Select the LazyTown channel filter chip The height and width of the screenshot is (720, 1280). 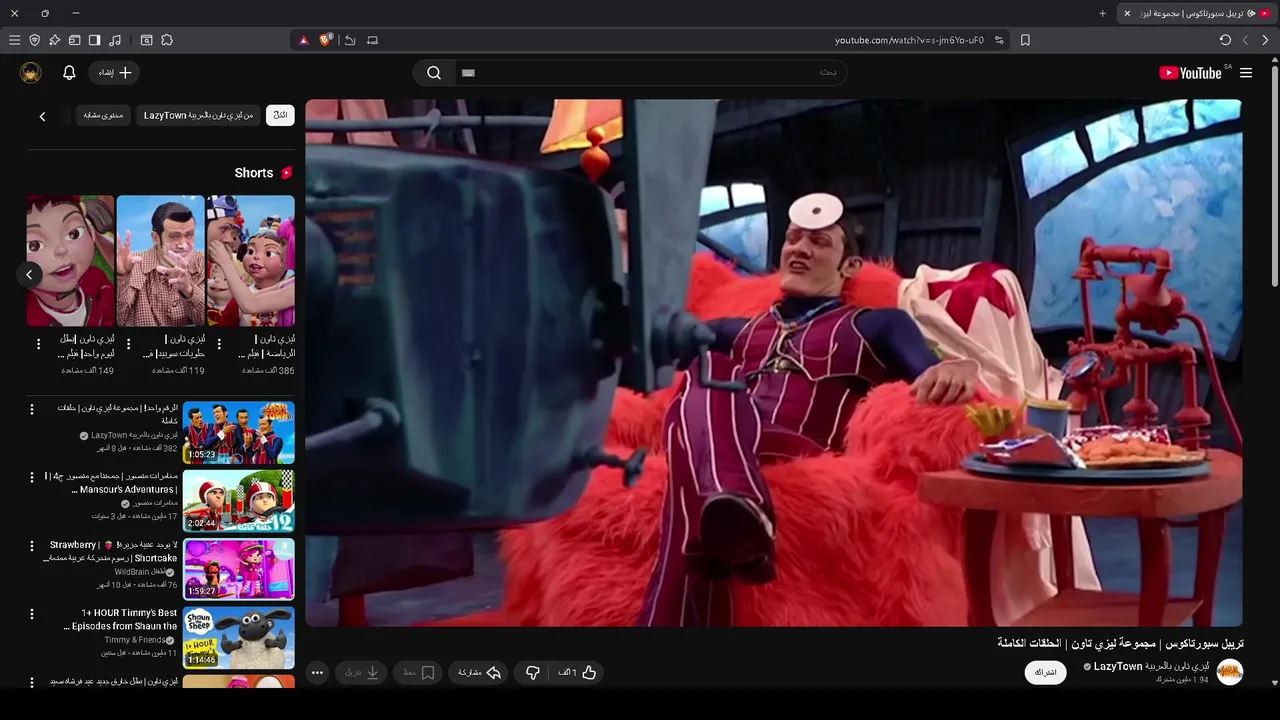coord(199,115)
